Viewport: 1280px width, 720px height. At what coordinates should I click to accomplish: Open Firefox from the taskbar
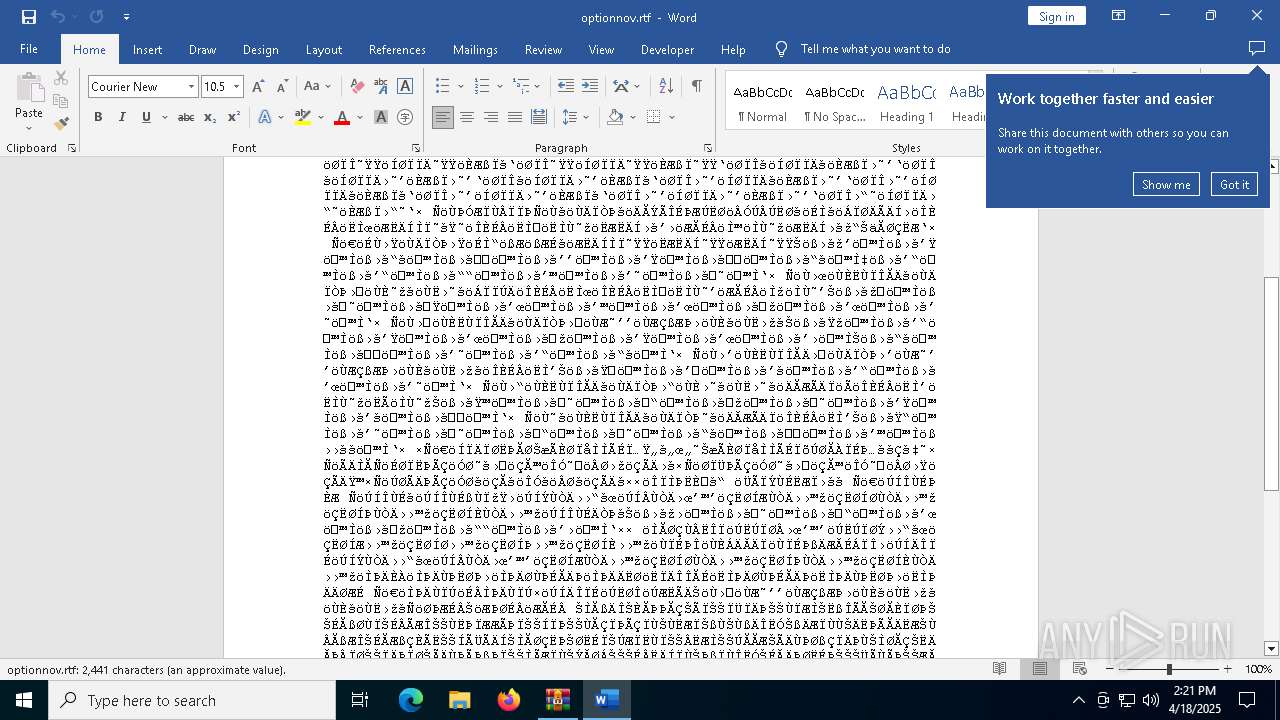509,700
